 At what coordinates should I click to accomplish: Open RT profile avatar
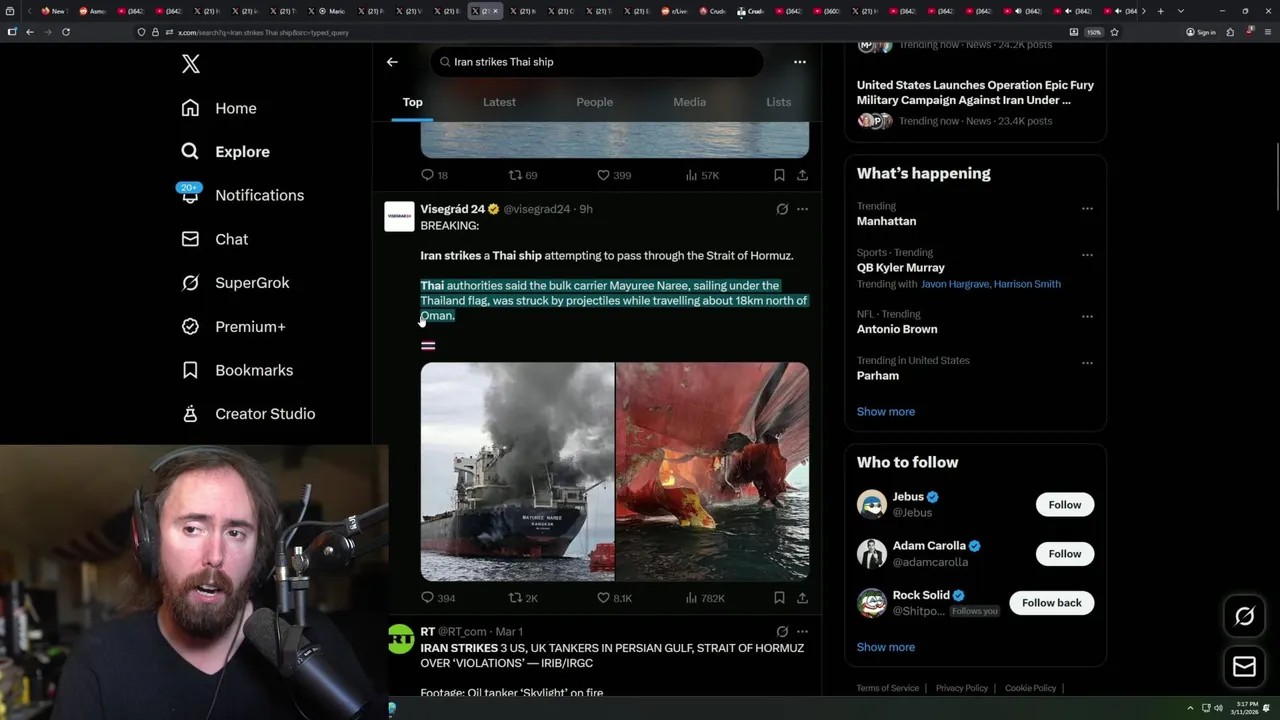pyautogui.click(x=400, y=639)
